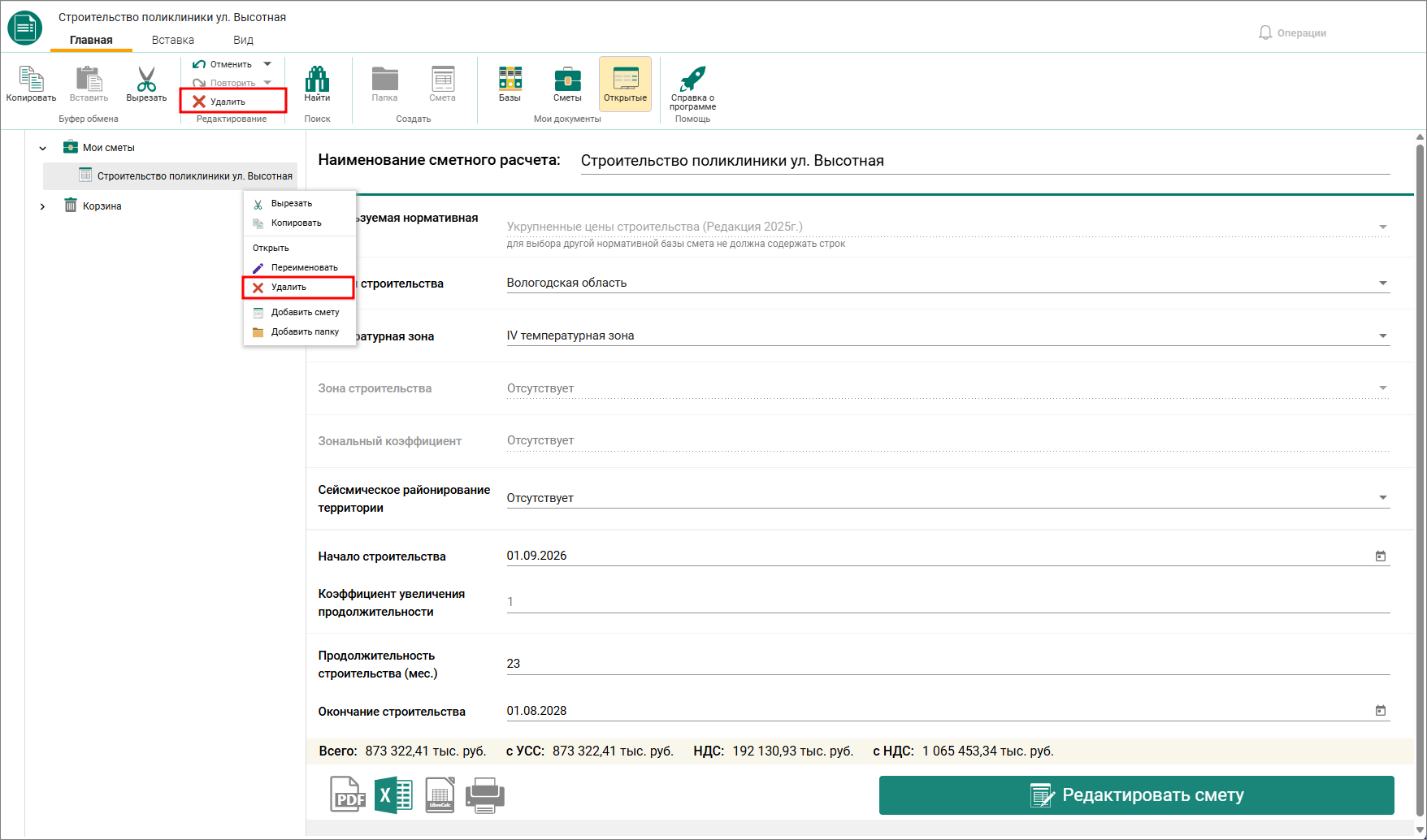The width and height of the screenshot is (1427, 840).
Task: Show the Открытые documents
Action: [x=625, y=84]
